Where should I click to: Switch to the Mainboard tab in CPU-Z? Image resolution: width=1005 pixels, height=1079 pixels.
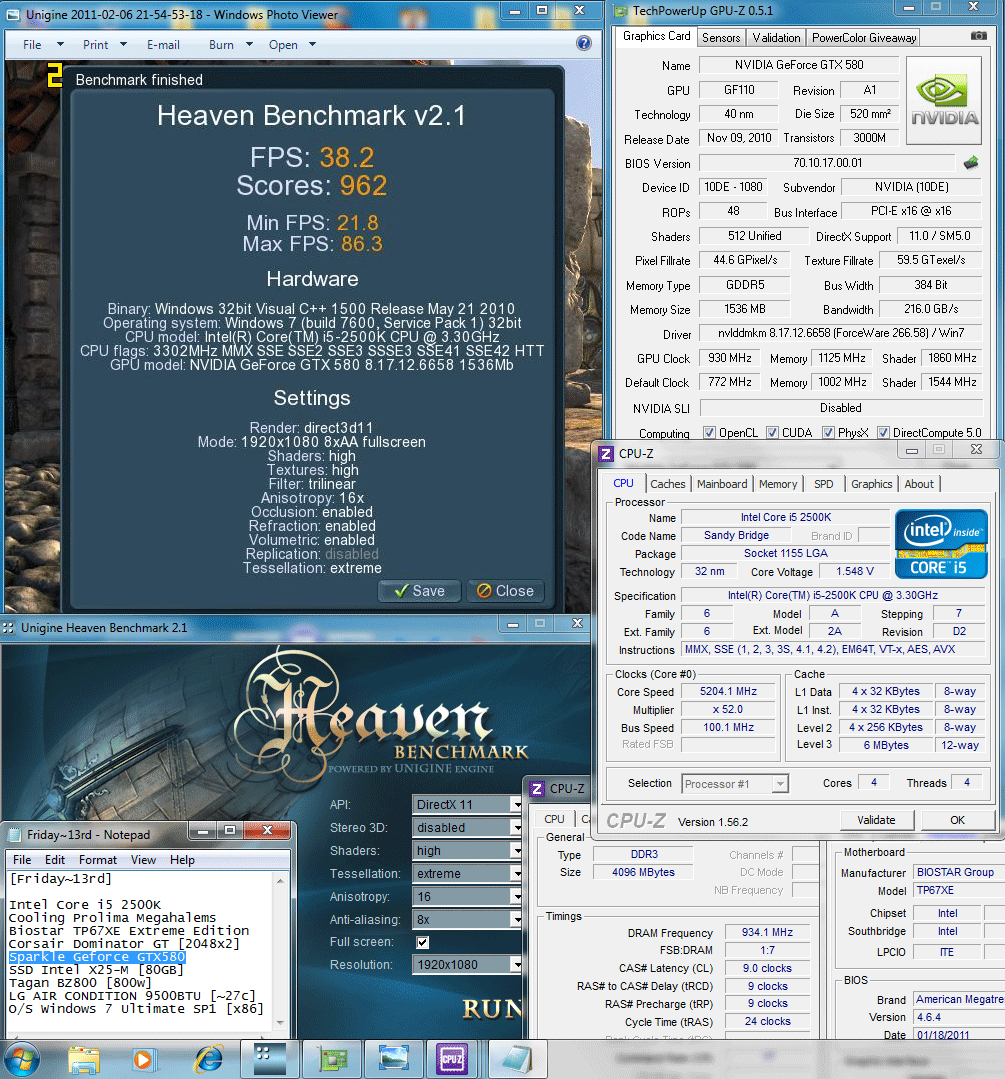pyautogui.click(x=721, y=484)
